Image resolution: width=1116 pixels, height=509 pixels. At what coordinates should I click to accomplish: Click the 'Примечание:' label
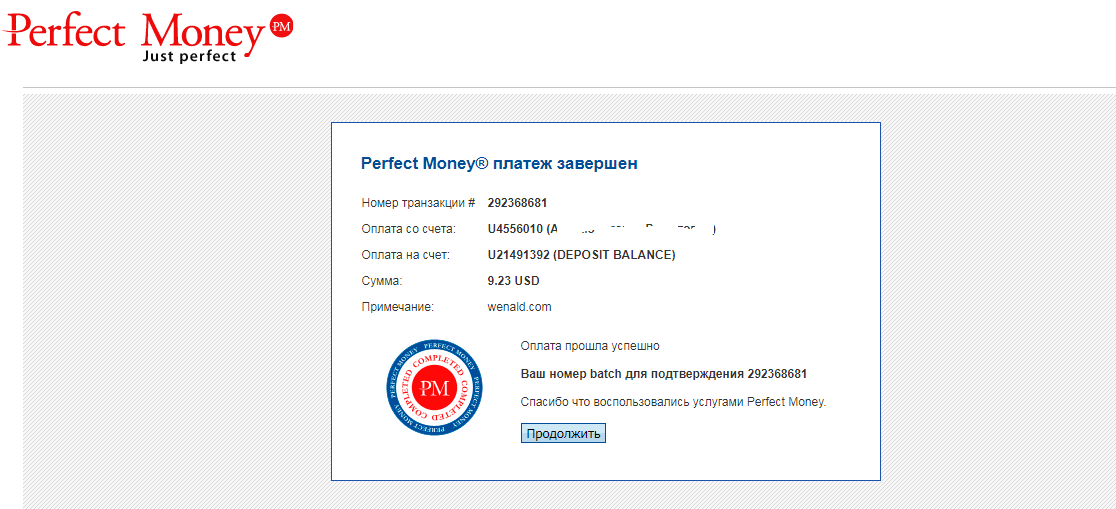click(x=397, y=308)
